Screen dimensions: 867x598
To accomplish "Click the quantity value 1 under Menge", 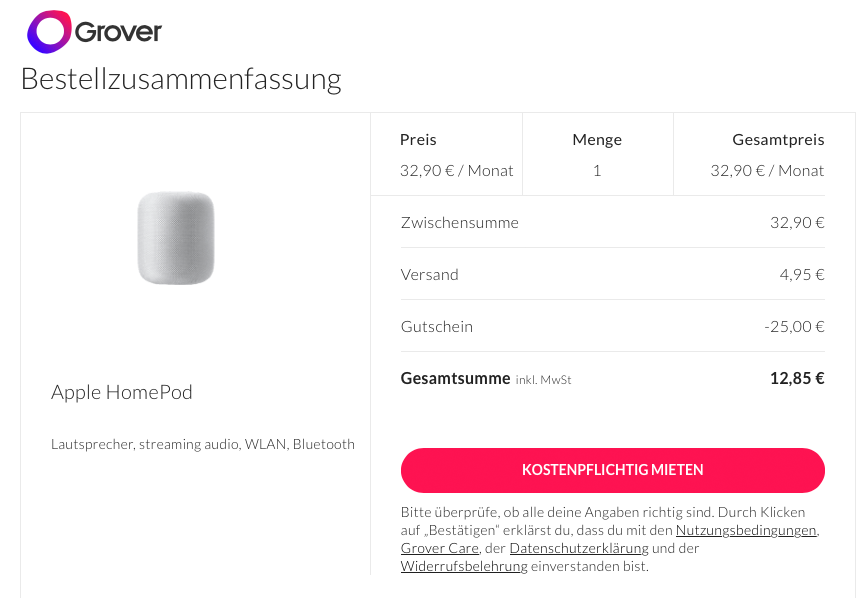I will click(x=597, y=171).
